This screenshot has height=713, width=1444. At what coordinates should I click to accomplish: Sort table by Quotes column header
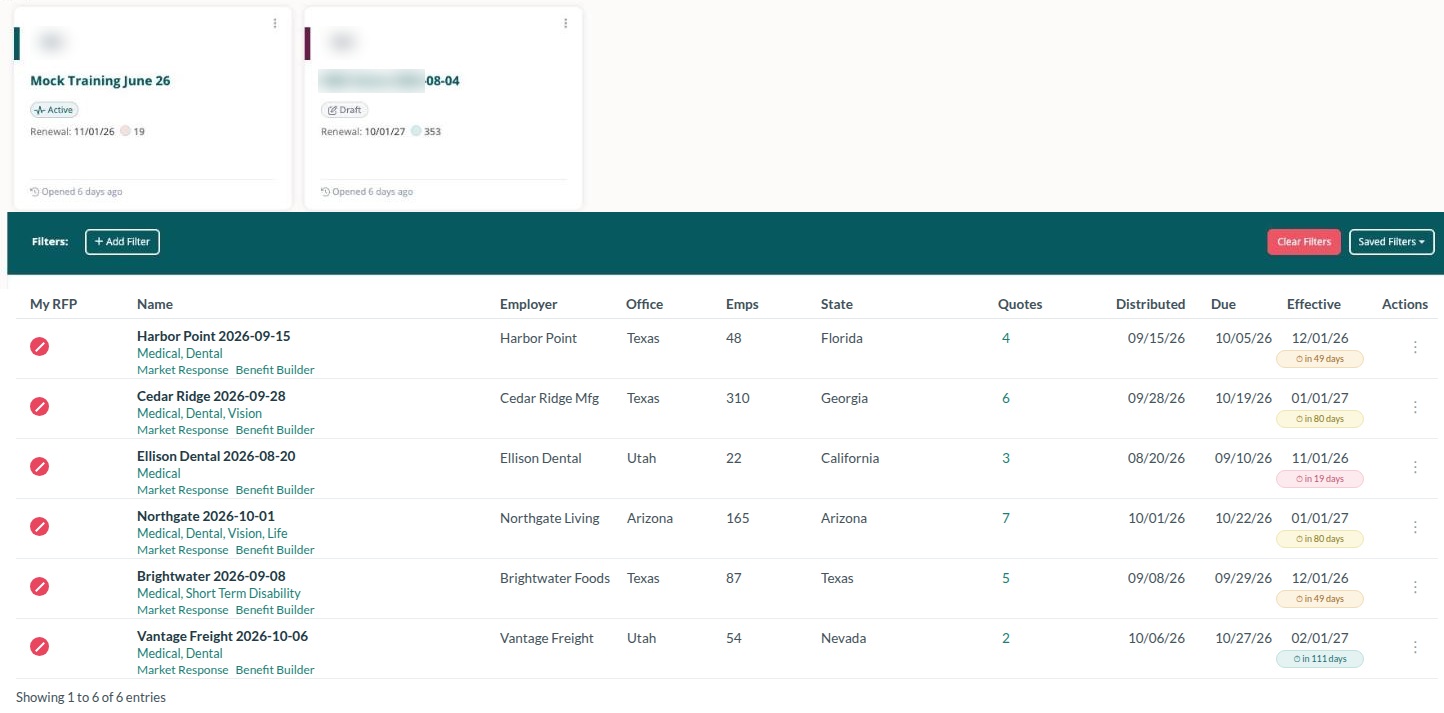pos(1020,304)
